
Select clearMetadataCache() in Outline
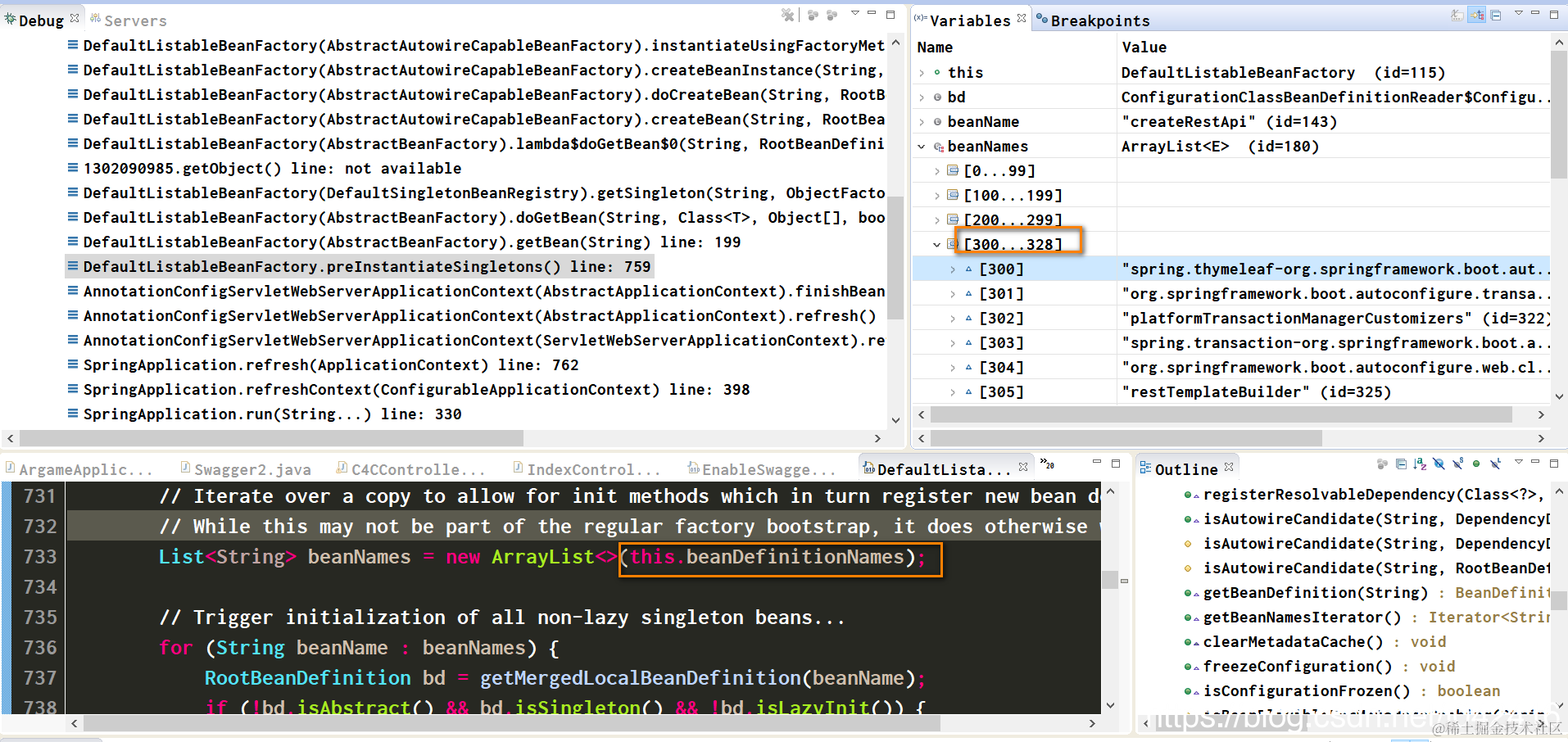coord(1315,641)
